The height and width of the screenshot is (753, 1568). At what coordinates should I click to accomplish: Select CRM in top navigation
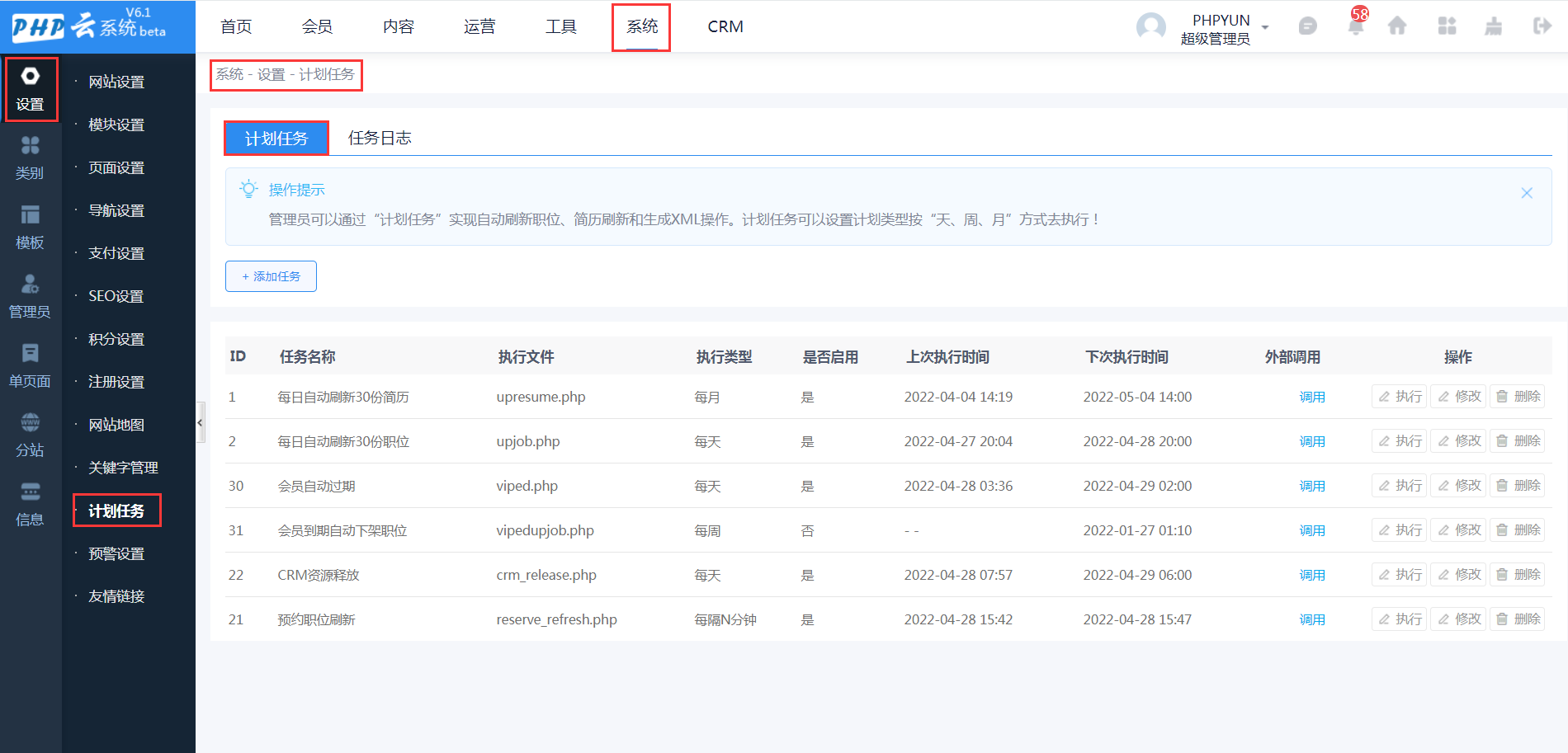coord(725,26)
